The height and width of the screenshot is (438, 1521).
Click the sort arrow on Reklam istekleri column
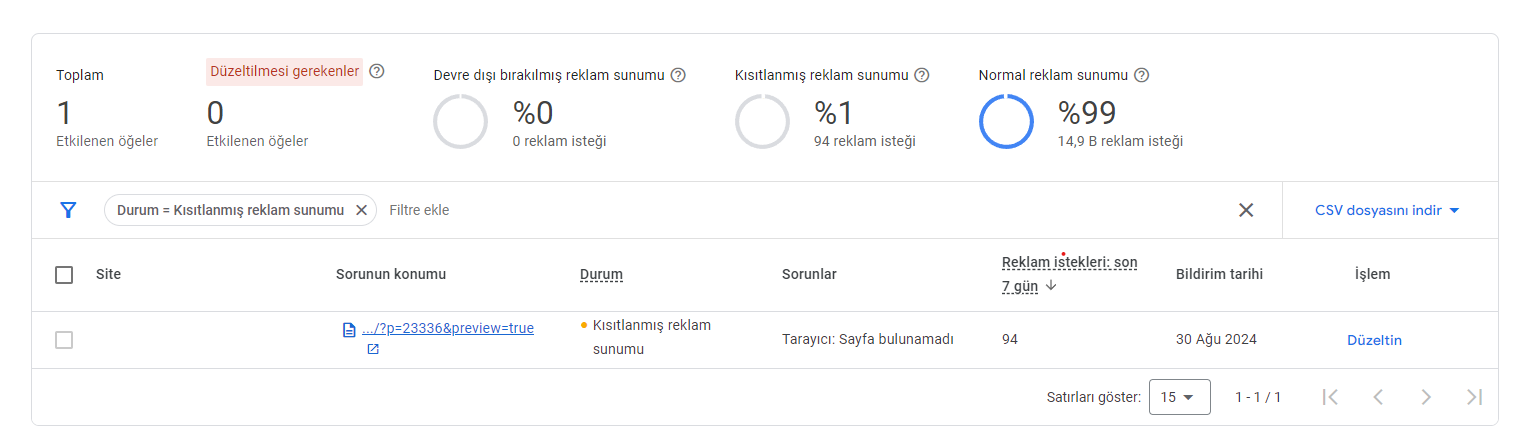[1052, 286]
